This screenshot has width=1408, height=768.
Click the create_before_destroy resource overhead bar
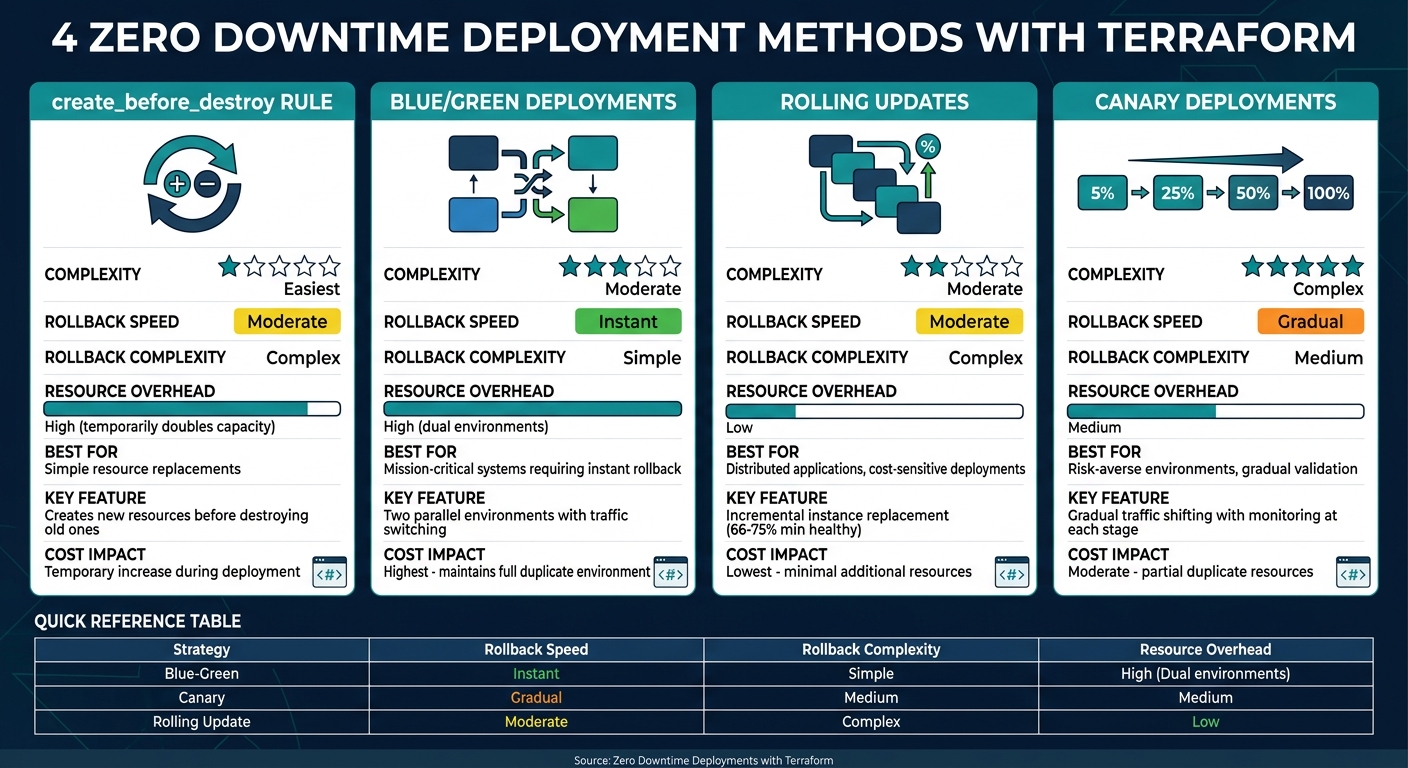192,409
